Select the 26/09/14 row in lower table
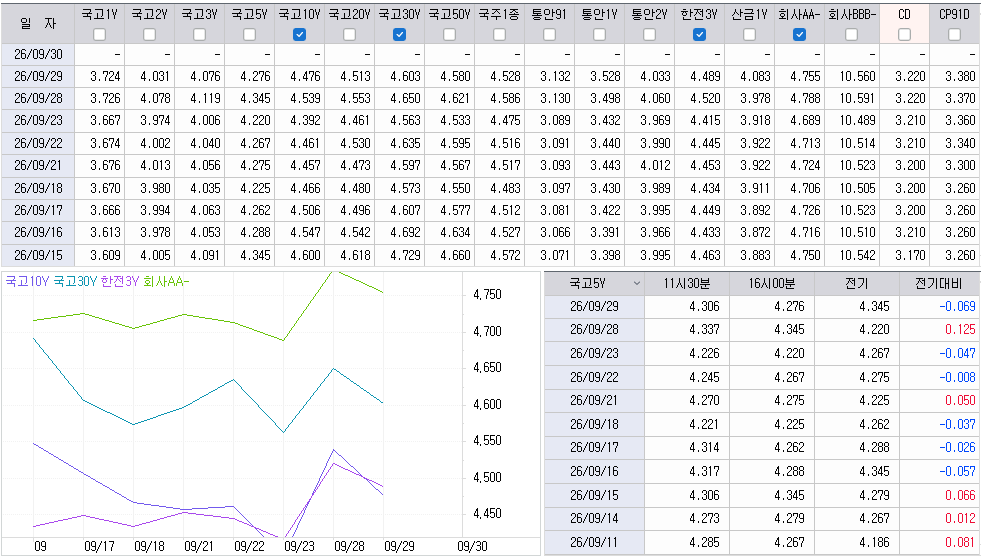981x557 pixels. [594, 519]
